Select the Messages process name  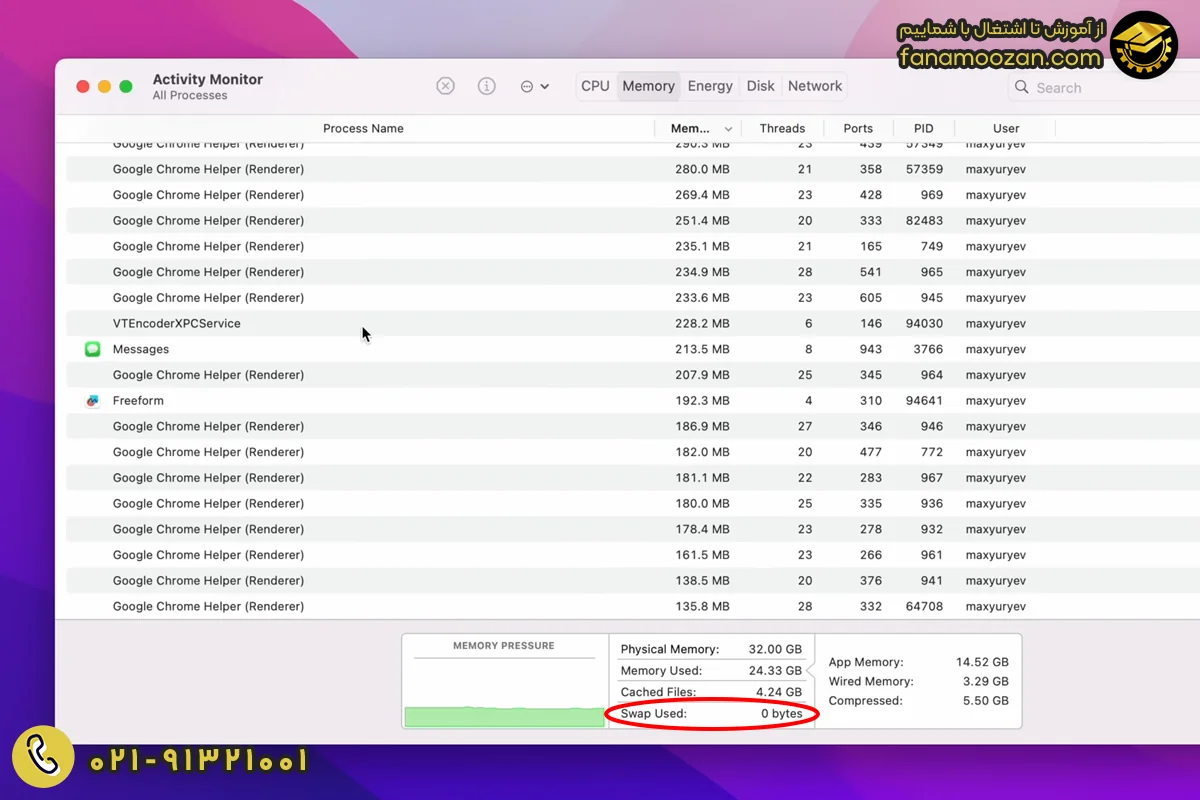(x=141, y=349)
